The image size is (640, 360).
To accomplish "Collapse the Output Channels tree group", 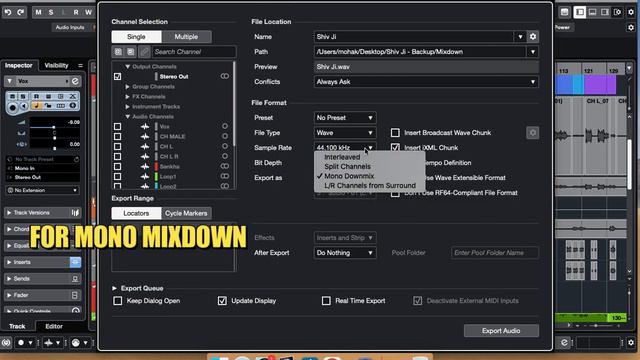I will coord(127,67).
